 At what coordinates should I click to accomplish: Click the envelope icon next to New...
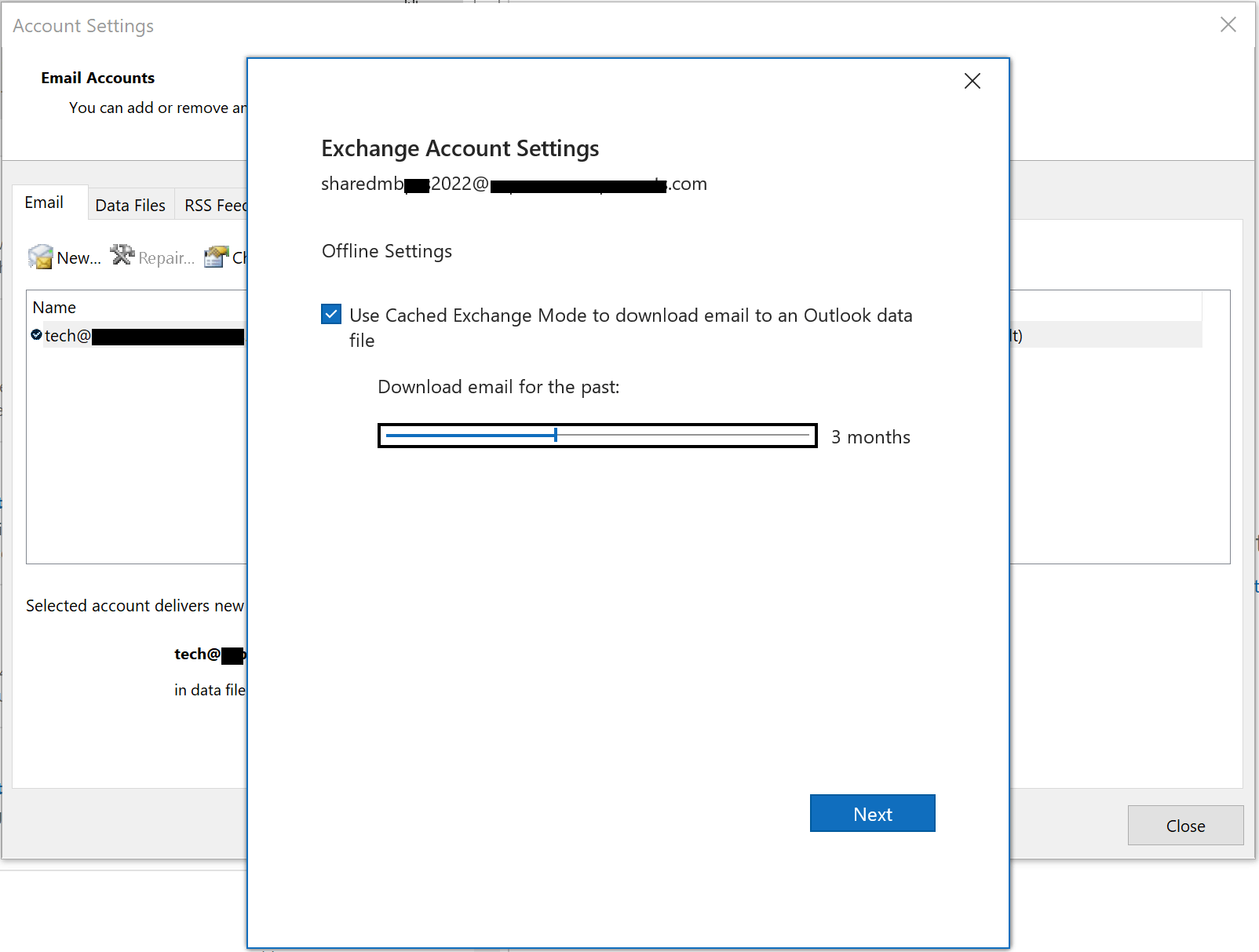(40, 256)
